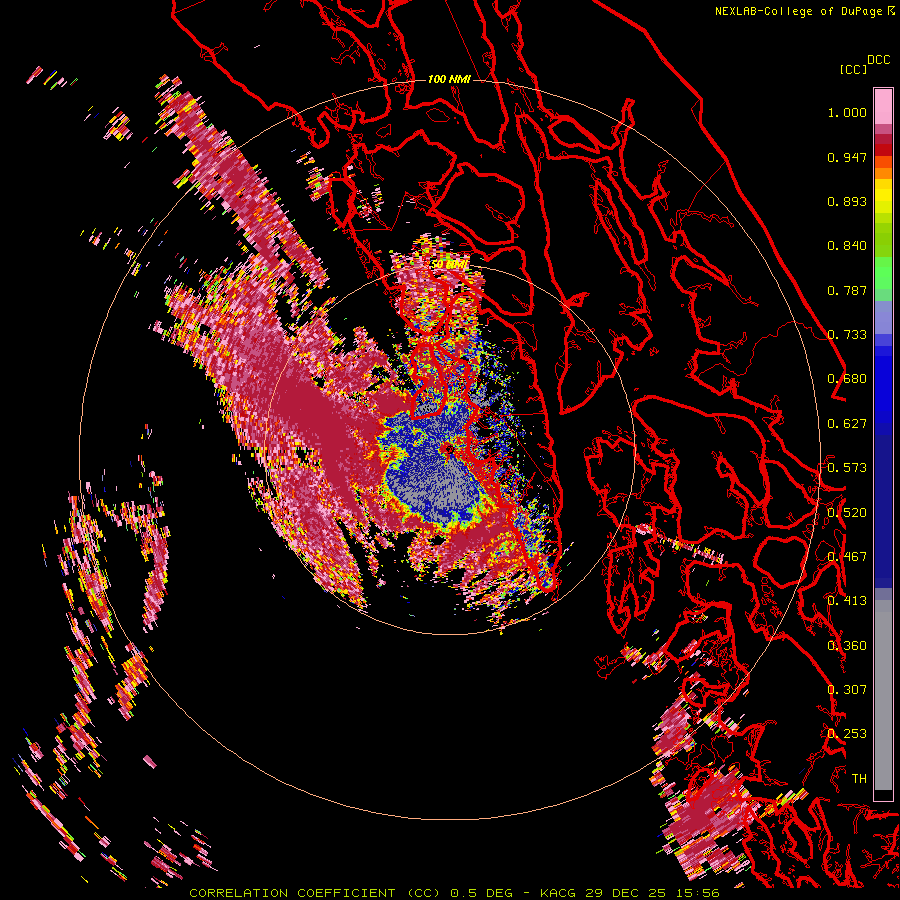
Task: Select the 0.840 legend value
Action: point(847,246)
